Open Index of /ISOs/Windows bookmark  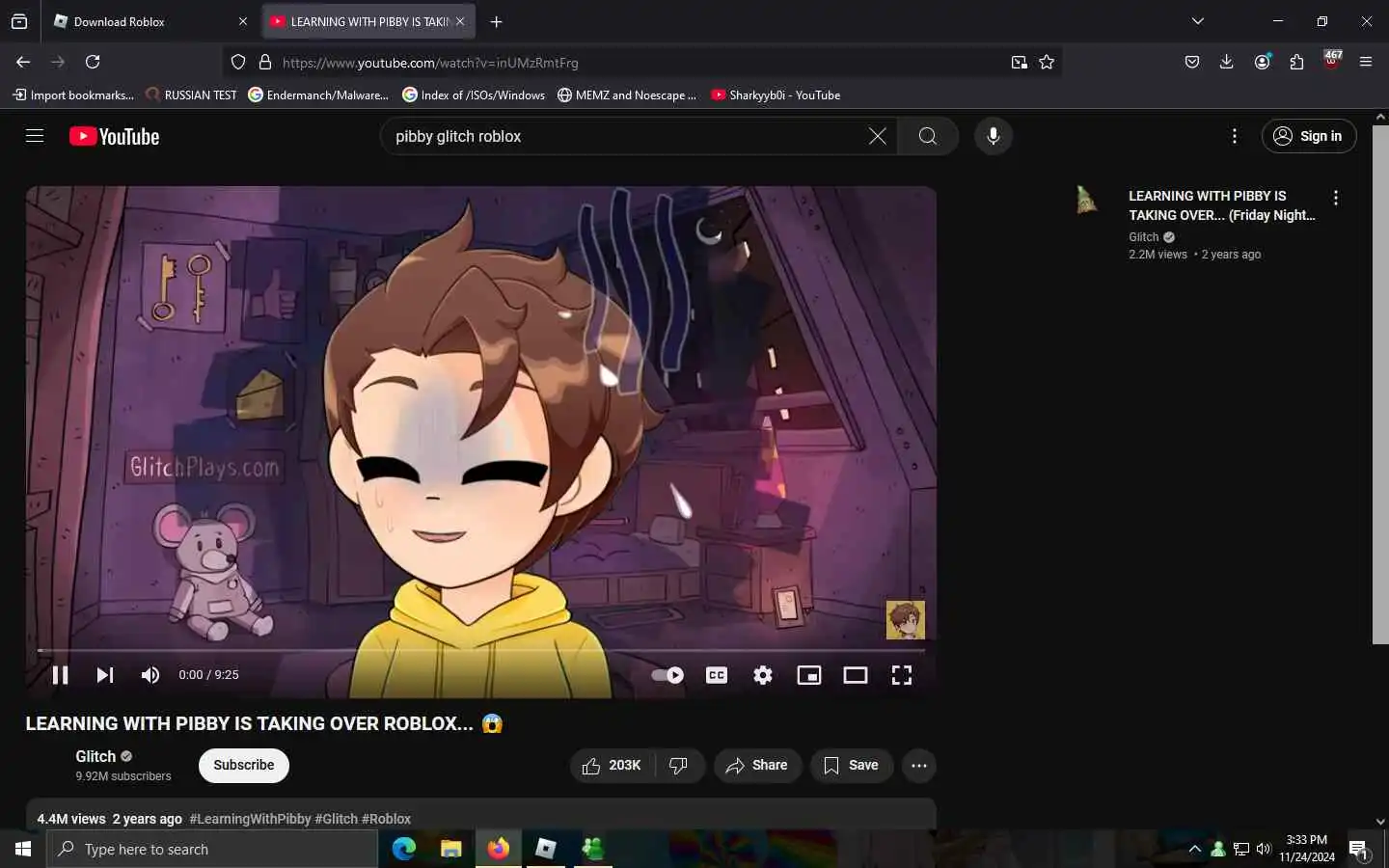point(474,95)
